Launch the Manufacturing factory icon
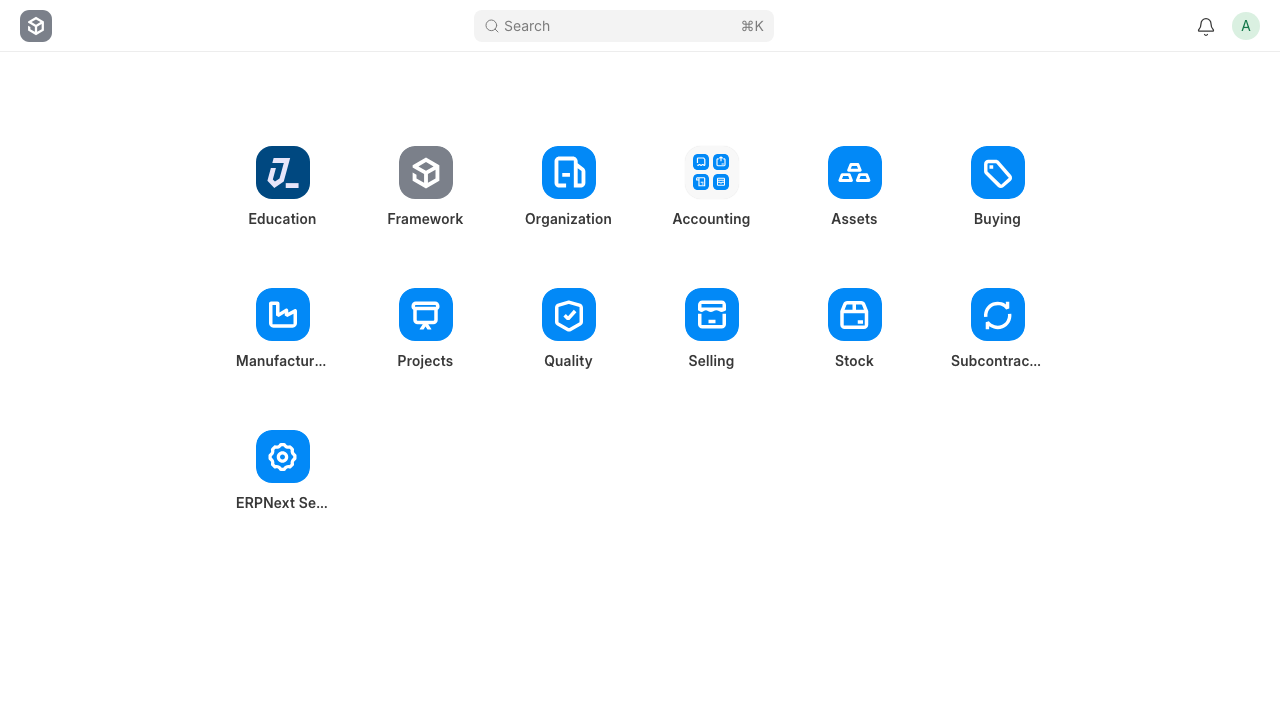The width and height of the screenshot is (1280, 720). [283, 315]
